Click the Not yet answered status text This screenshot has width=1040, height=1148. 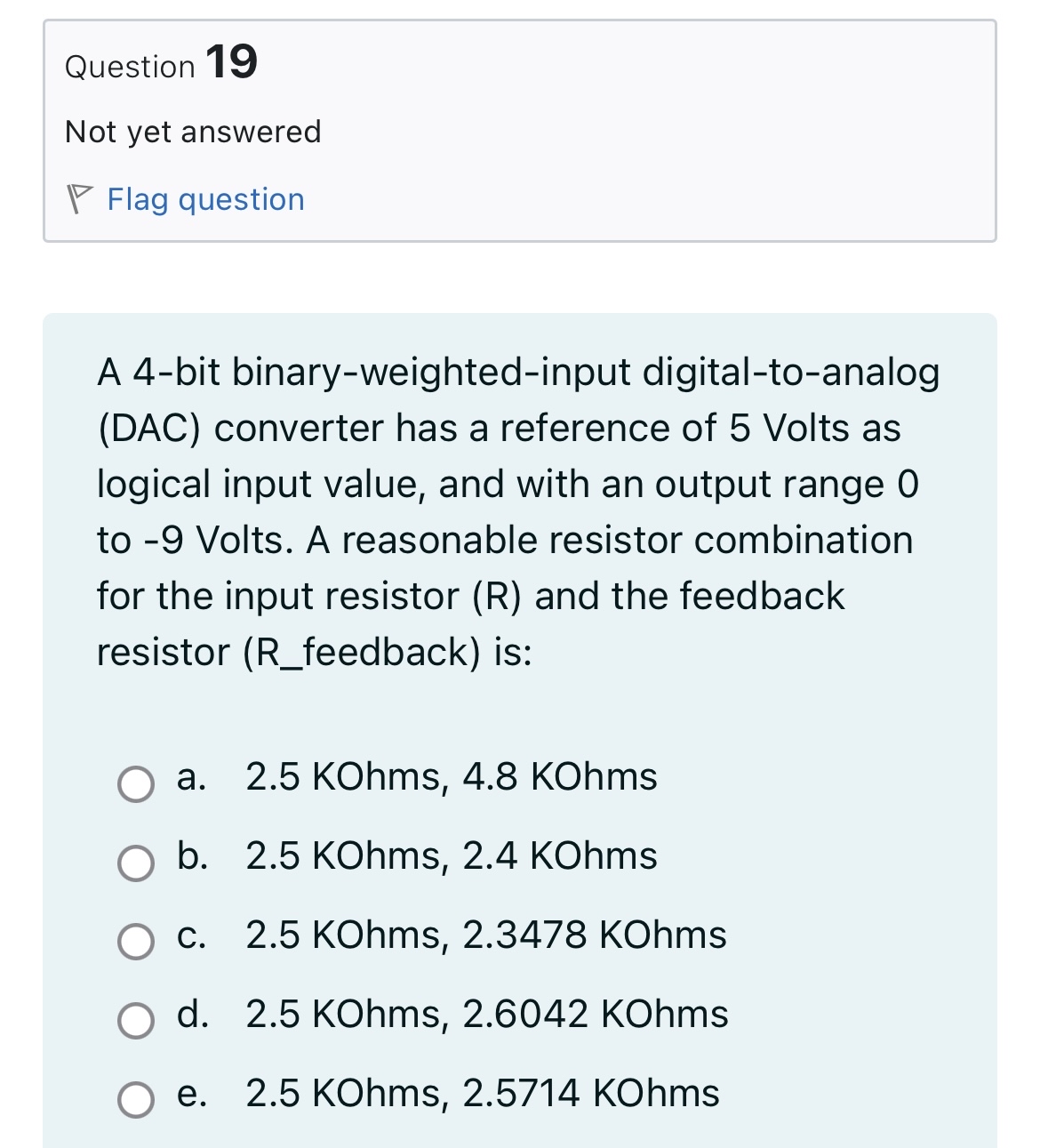click(192, 131)
